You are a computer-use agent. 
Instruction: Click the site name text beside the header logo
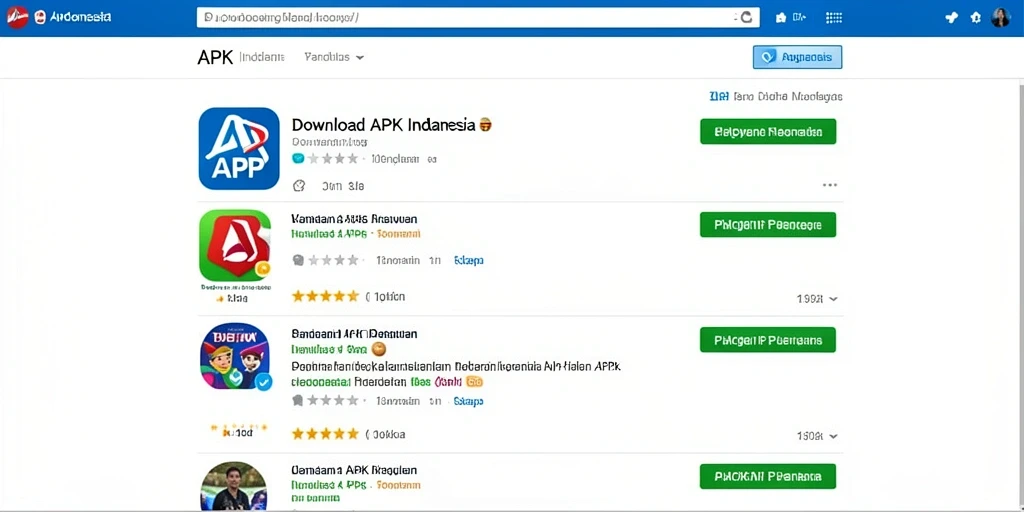pos(80,18)
